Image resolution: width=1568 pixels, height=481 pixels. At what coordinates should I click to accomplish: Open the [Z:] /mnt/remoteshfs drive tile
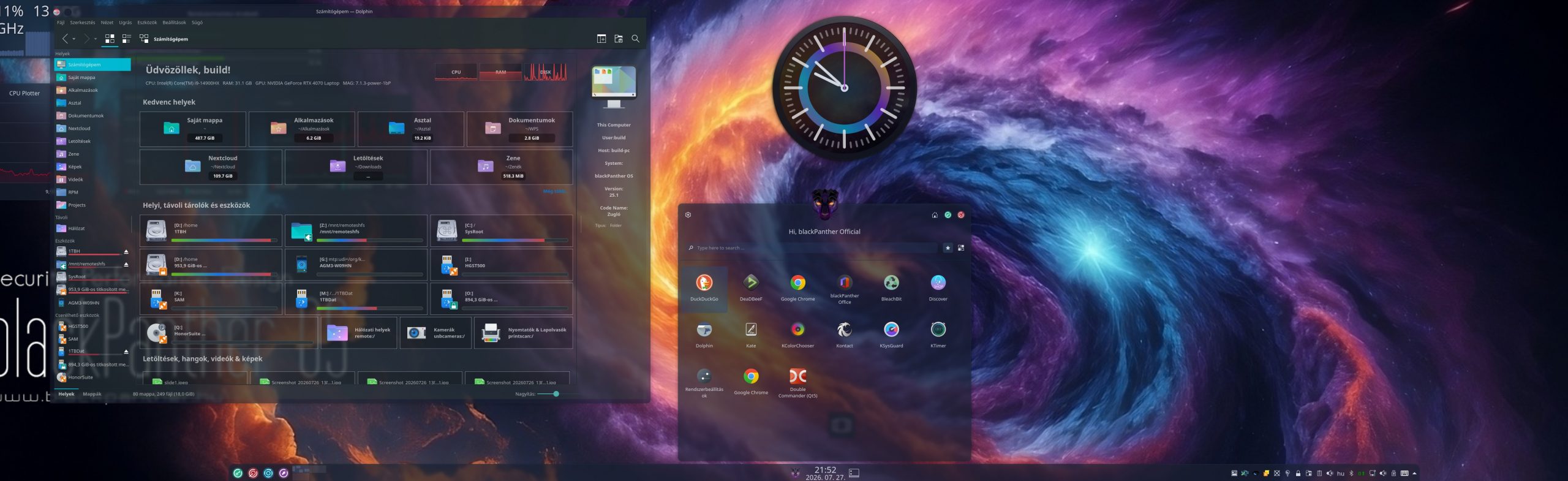[356, 230]
